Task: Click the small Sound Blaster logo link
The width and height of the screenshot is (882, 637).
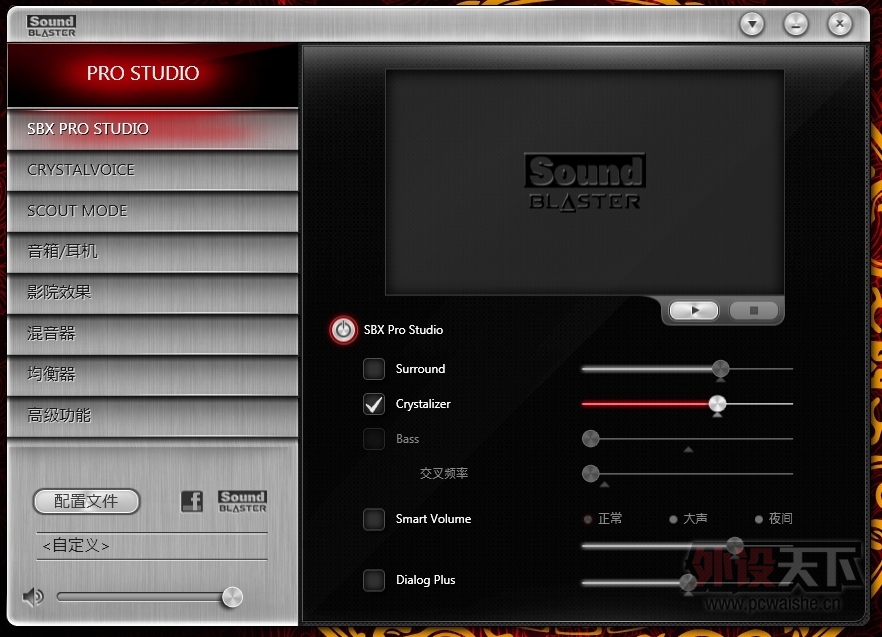Action: [x=242, y=502]
